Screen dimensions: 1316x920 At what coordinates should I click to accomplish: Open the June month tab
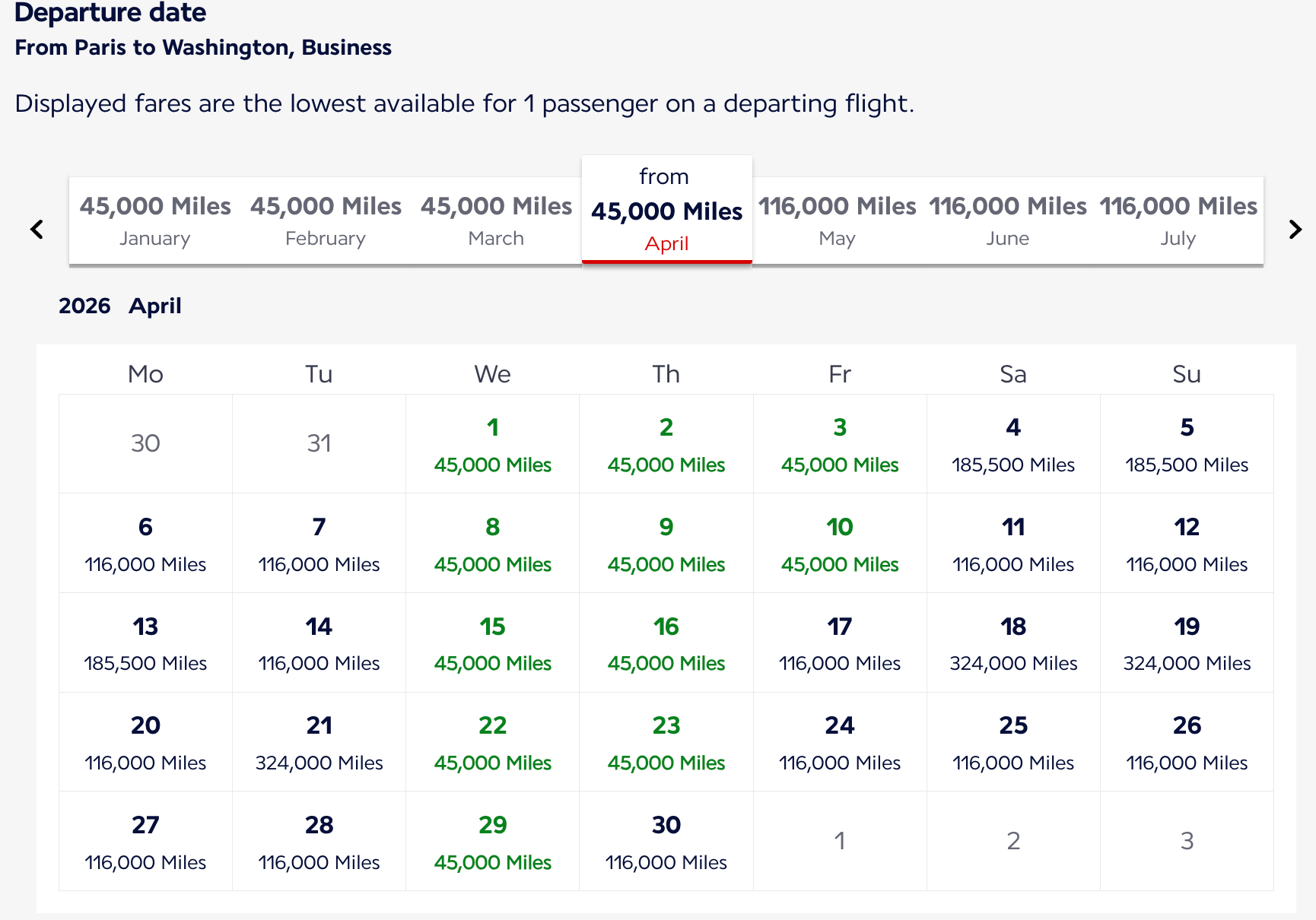pos(1007,220)
